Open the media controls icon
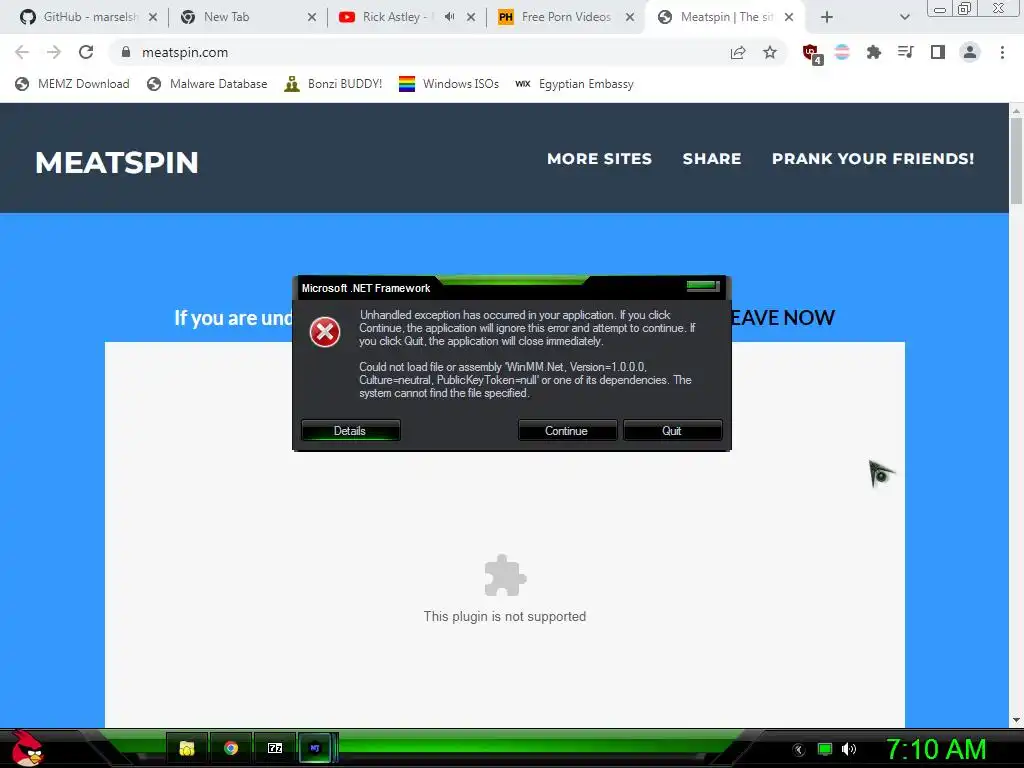The image size is (1024, 768). coord(905,52)
